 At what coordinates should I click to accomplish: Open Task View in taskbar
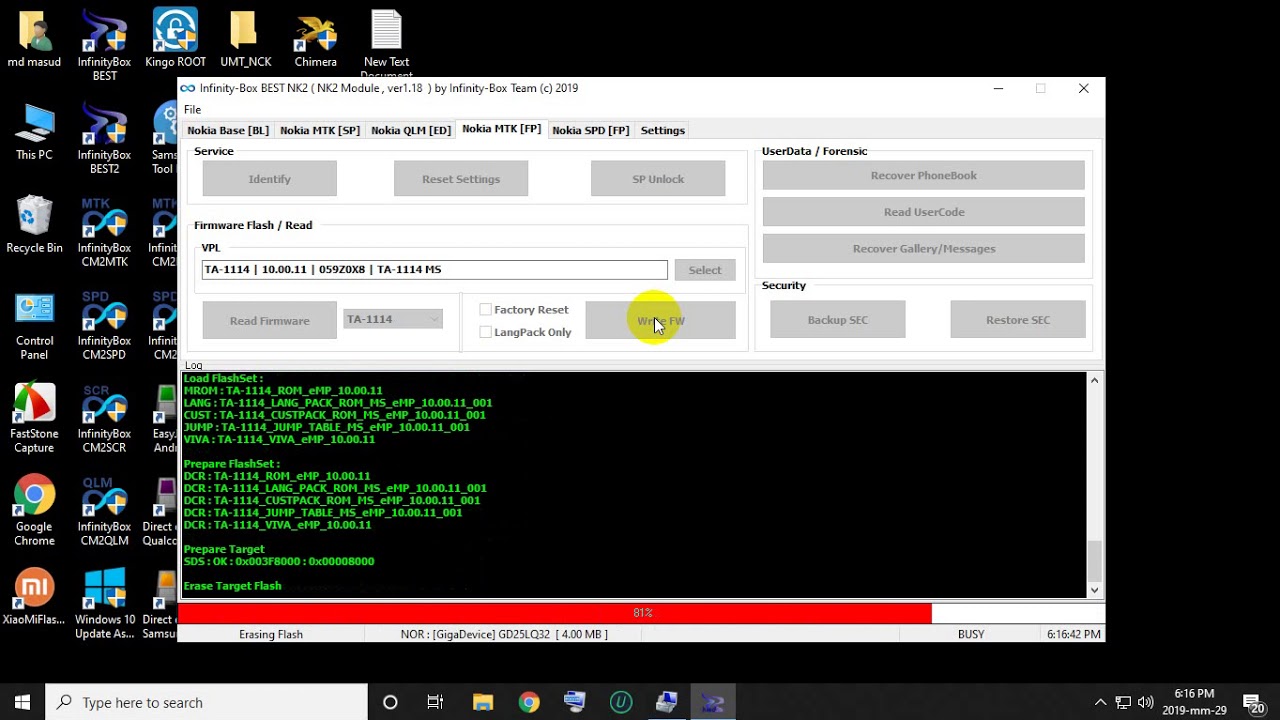click(x=435, y=702)
